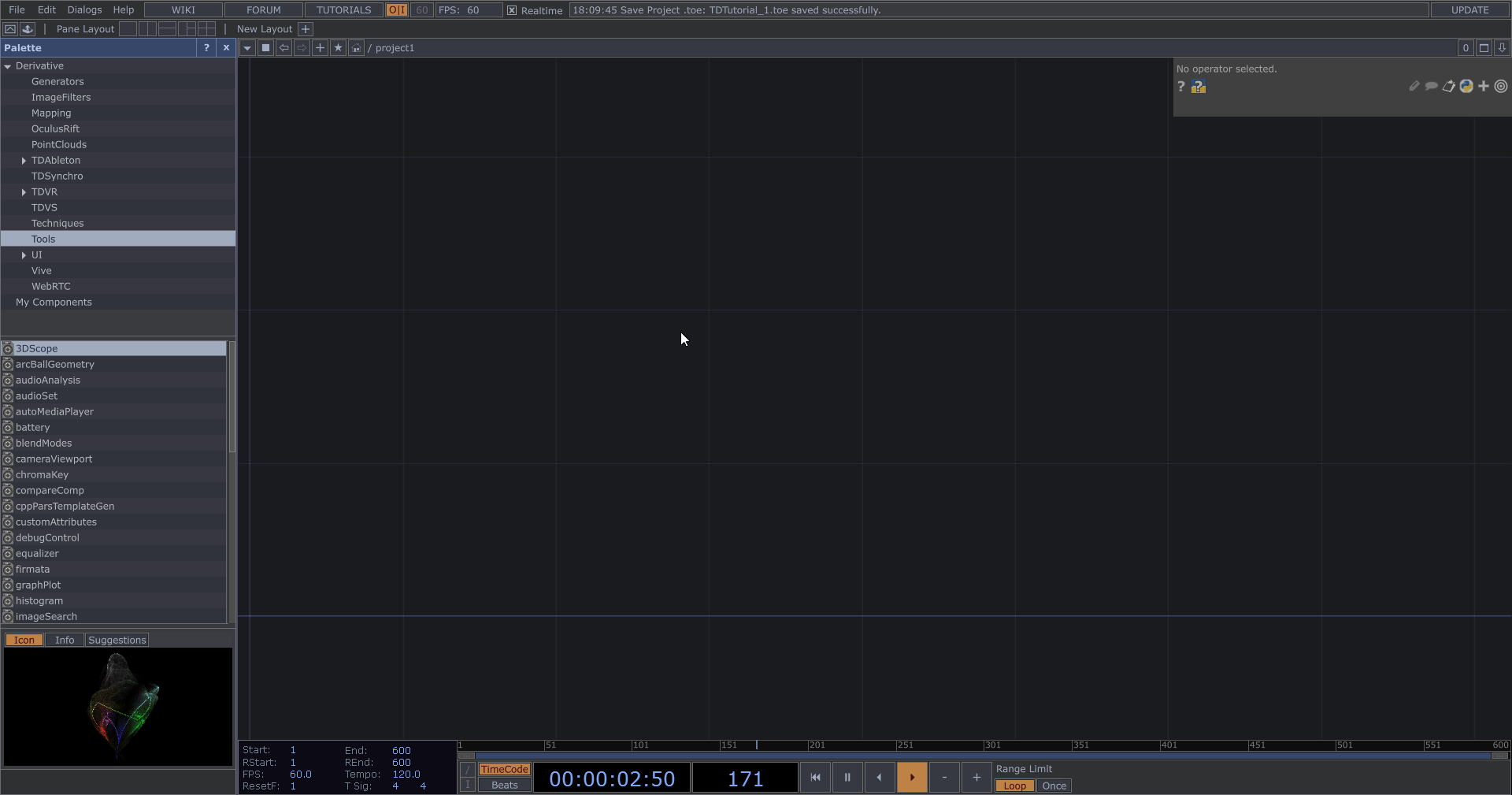The image size is (1512, 795).
Task: Click the color palette icon in parameter panel
Action: [x=1466, y=86]
